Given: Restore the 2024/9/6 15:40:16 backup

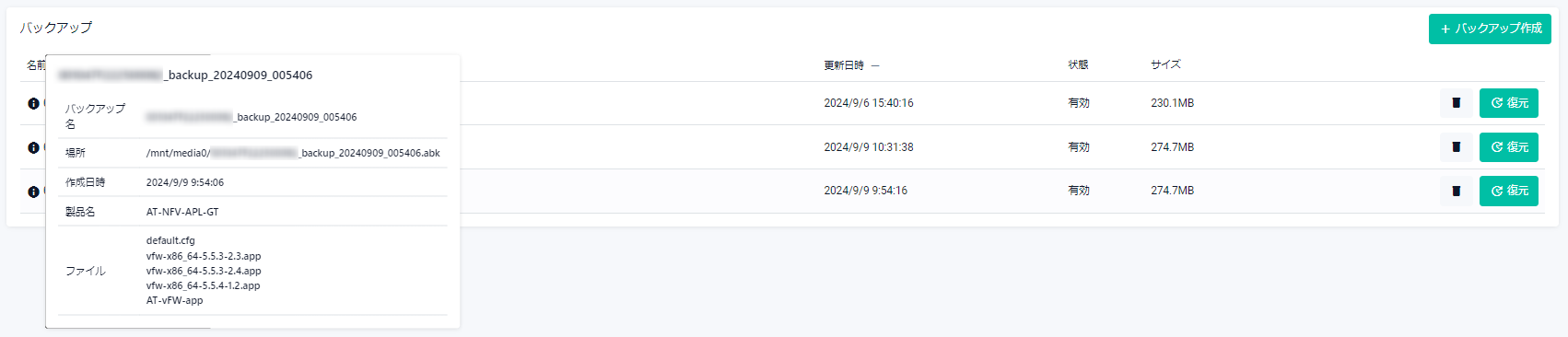Looking at the screenshot, I should [x=1509, y=103].
